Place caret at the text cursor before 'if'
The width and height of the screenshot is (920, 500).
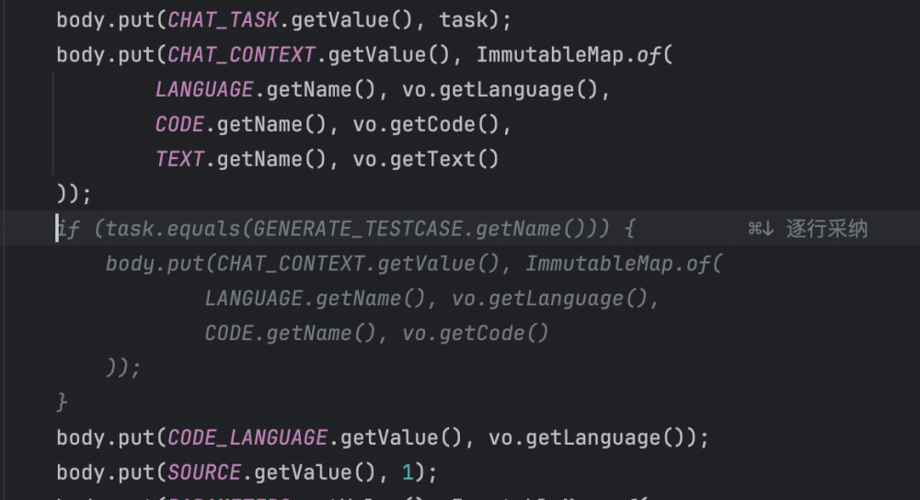point(57,229)
